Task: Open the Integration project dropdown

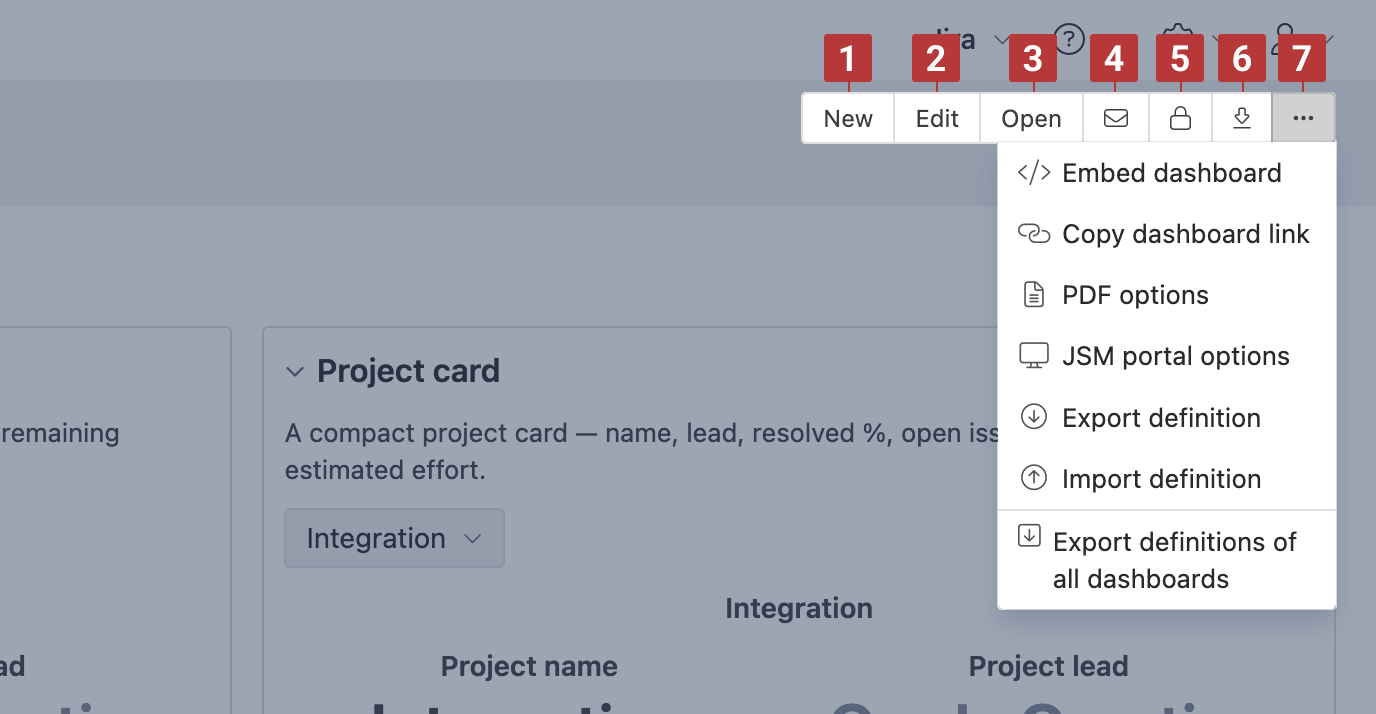Action: point(394,538)
